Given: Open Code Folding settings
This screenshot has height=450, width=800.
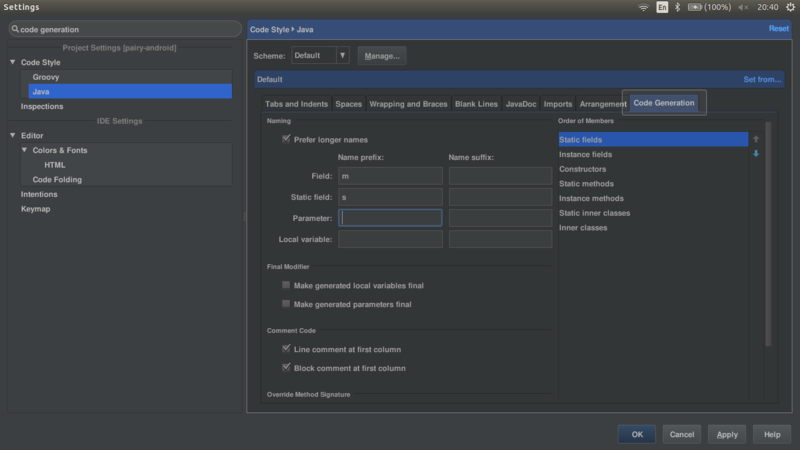Looking at the screenshot, I should point(57,180).
